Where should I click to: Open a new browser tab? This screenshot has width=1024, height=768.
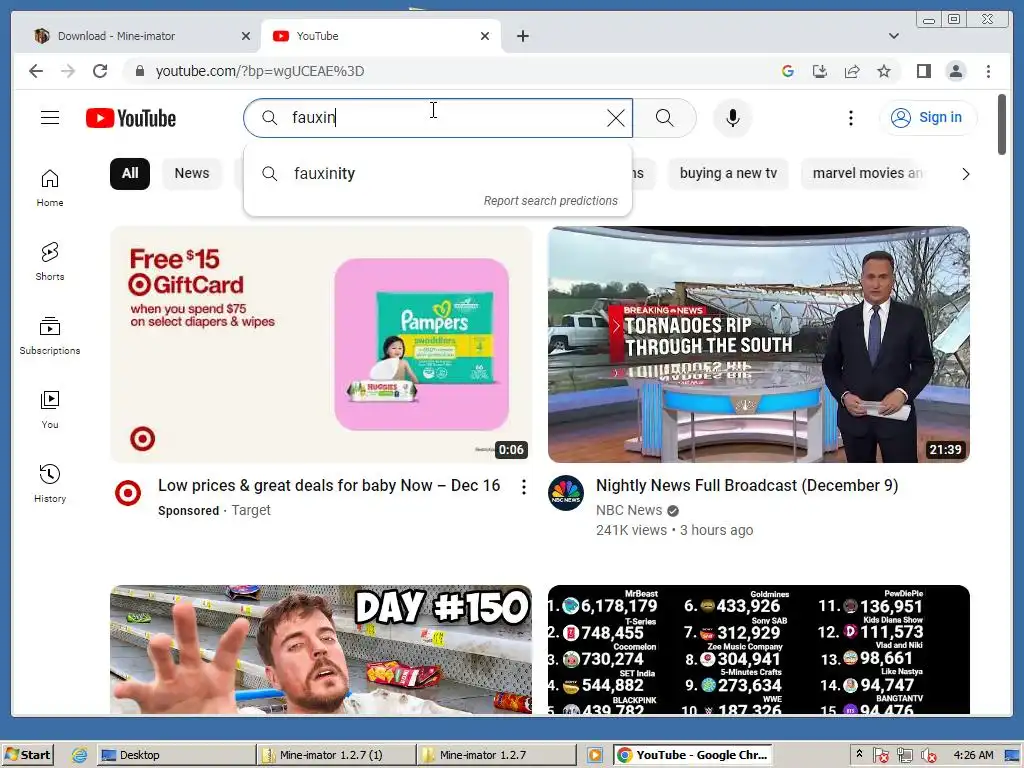coord(522,36)
